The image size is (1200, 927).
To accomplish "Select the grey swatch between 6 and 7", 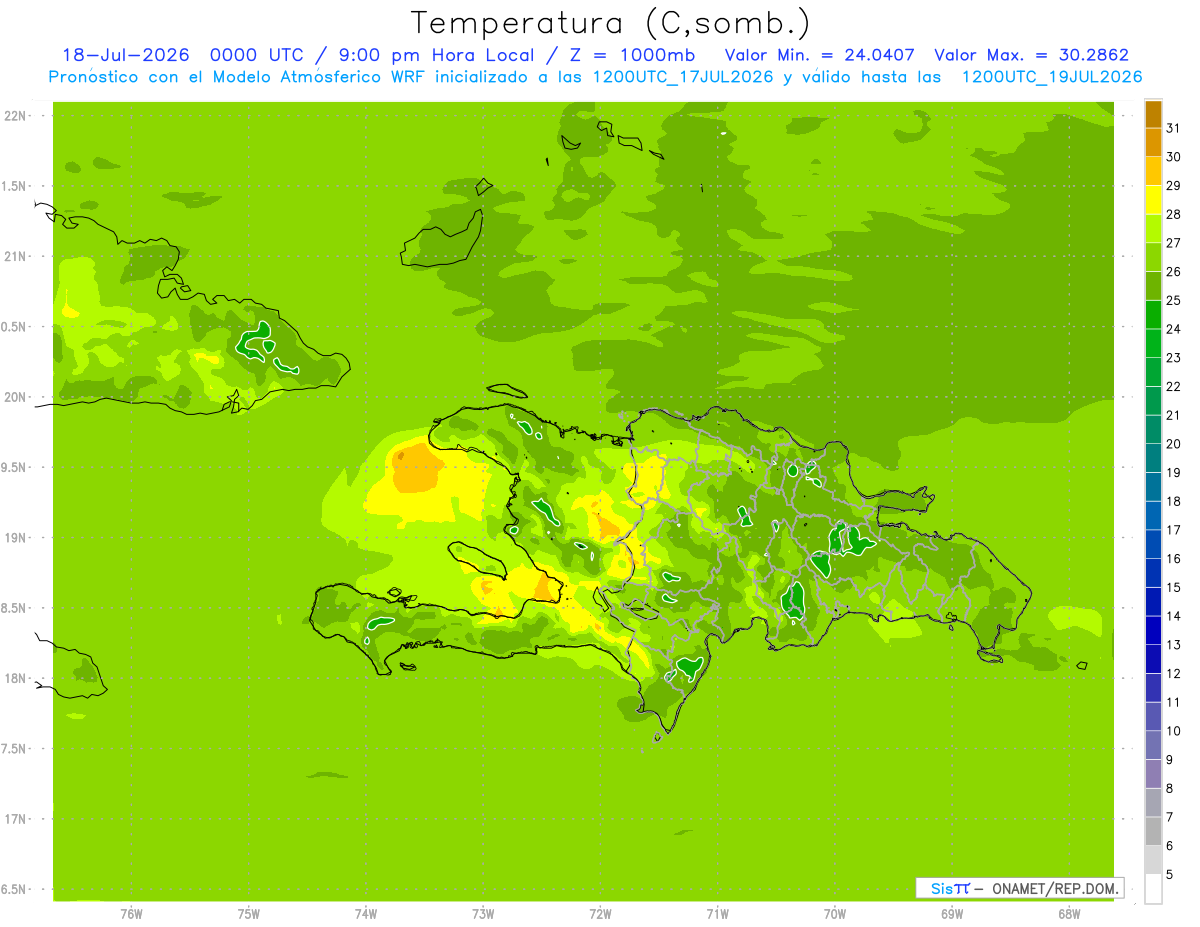I will (1153, 831).
